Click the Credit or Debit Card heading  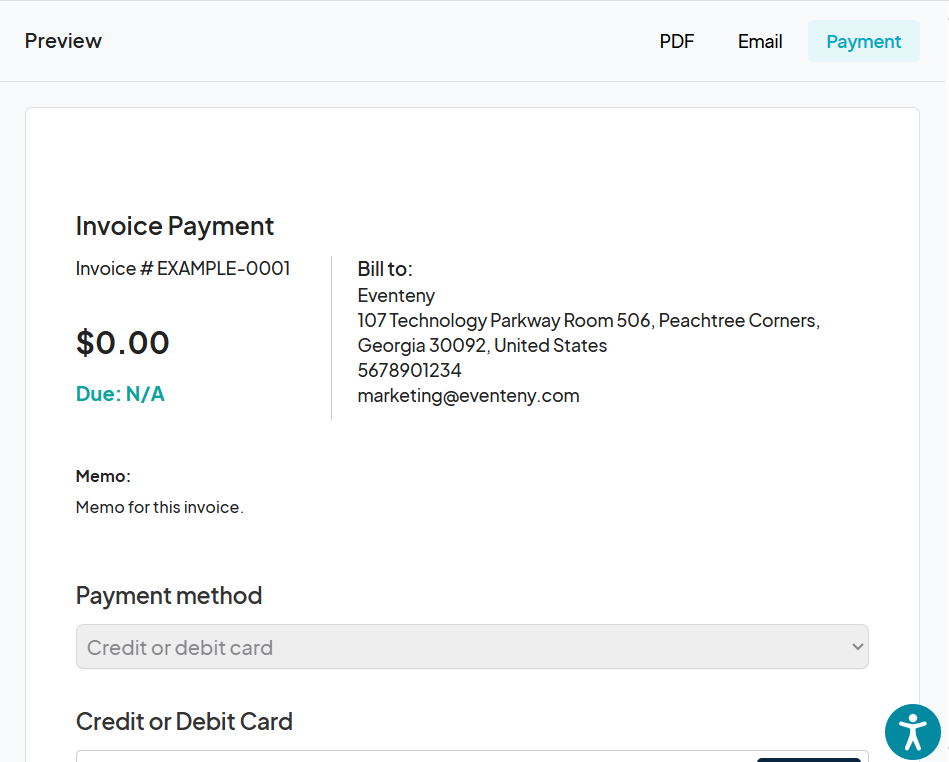[184, 721]
